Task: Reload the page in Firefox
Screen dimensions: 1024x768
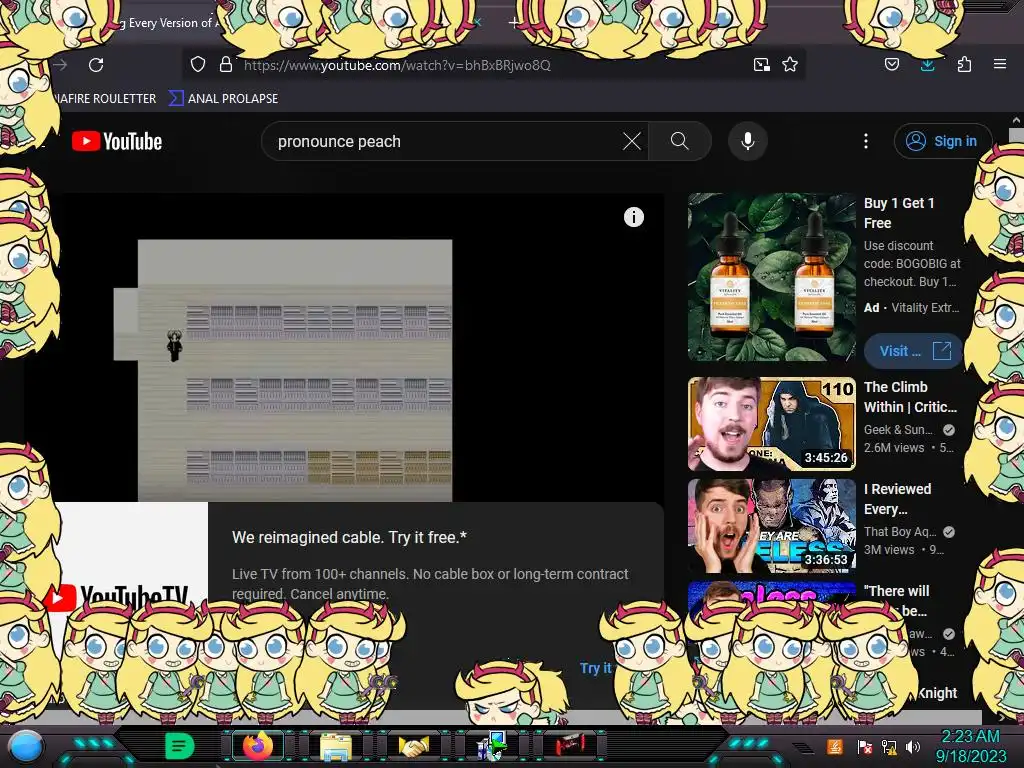Action: 96,65
